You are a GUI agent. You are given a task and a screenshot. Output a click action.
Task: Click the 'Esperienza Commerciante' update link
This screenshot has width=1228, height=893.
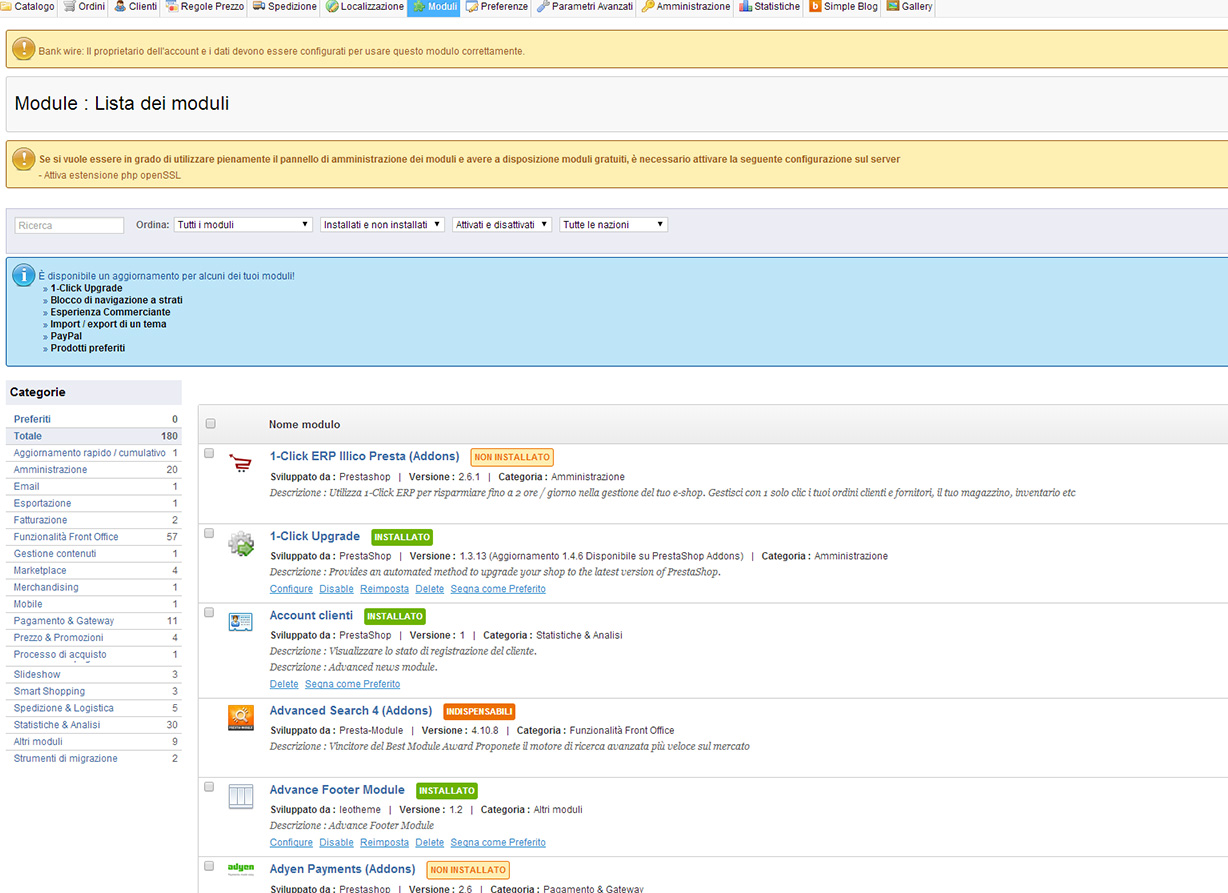[110, 312]
